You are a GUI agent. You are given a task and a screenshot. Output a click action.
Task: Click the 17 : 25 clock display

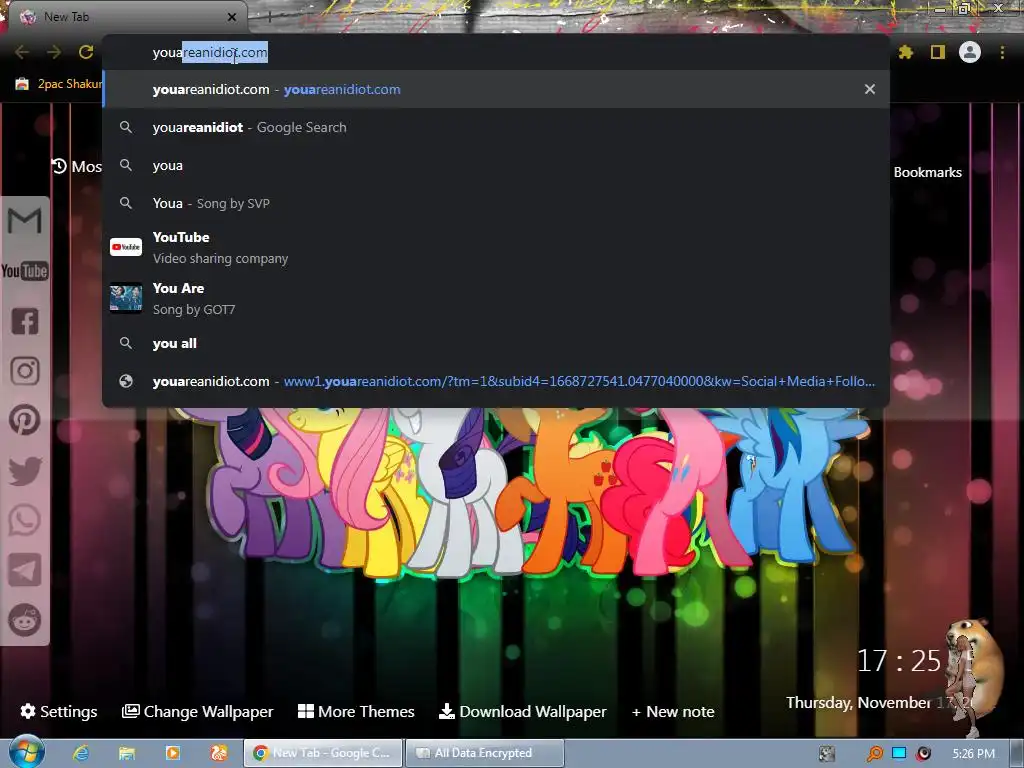tap(899, 661)
